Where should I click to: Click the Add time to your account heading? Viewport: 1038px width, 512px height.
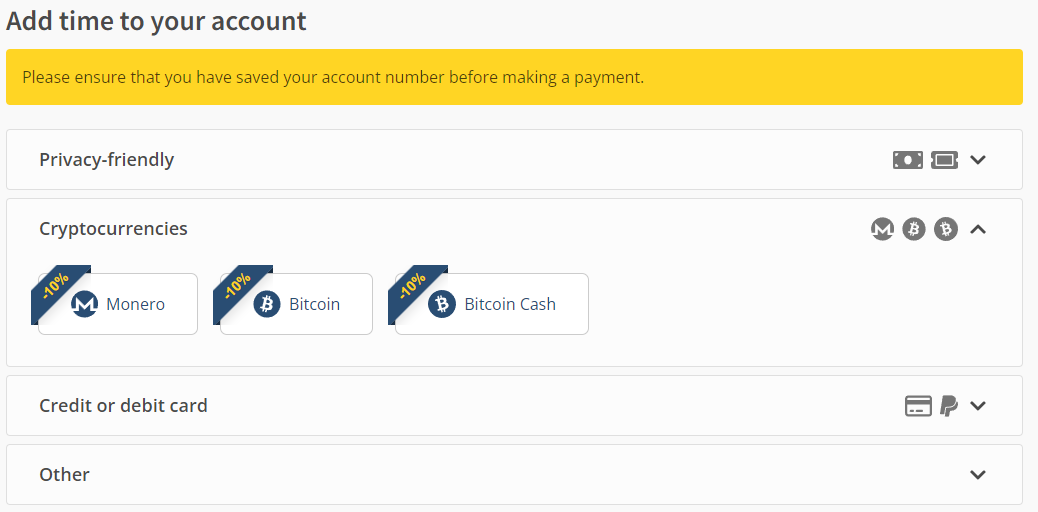(157, 21)
